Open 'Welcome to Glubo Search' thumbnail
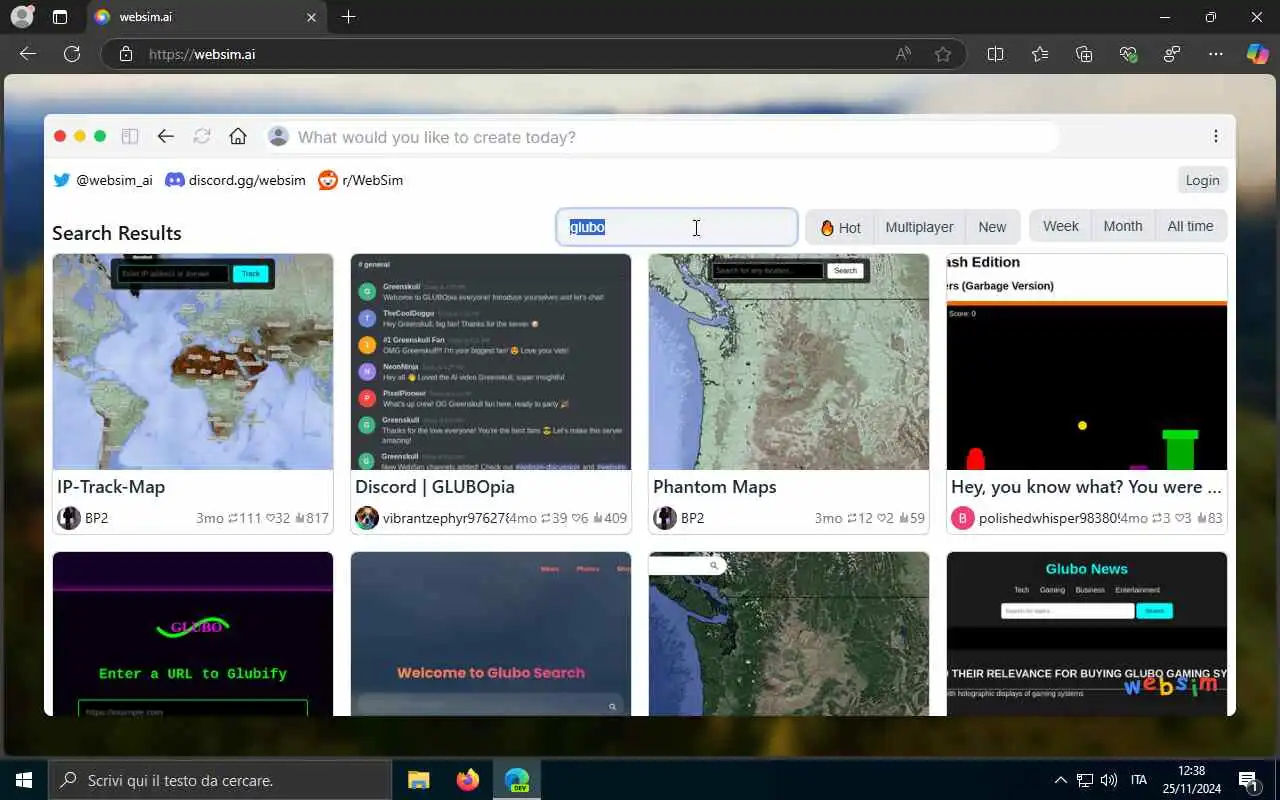1280x800 pixels. [491, 634]
